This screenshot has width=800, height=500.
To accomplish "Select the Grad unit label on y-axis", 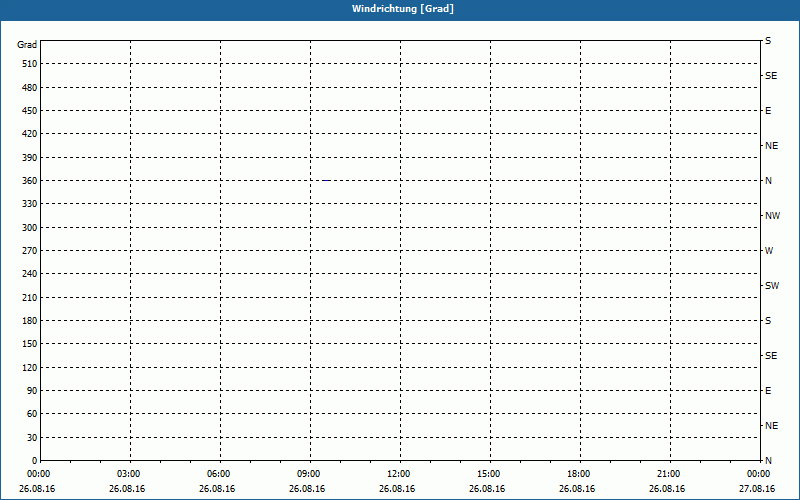I will coord(27,45).
